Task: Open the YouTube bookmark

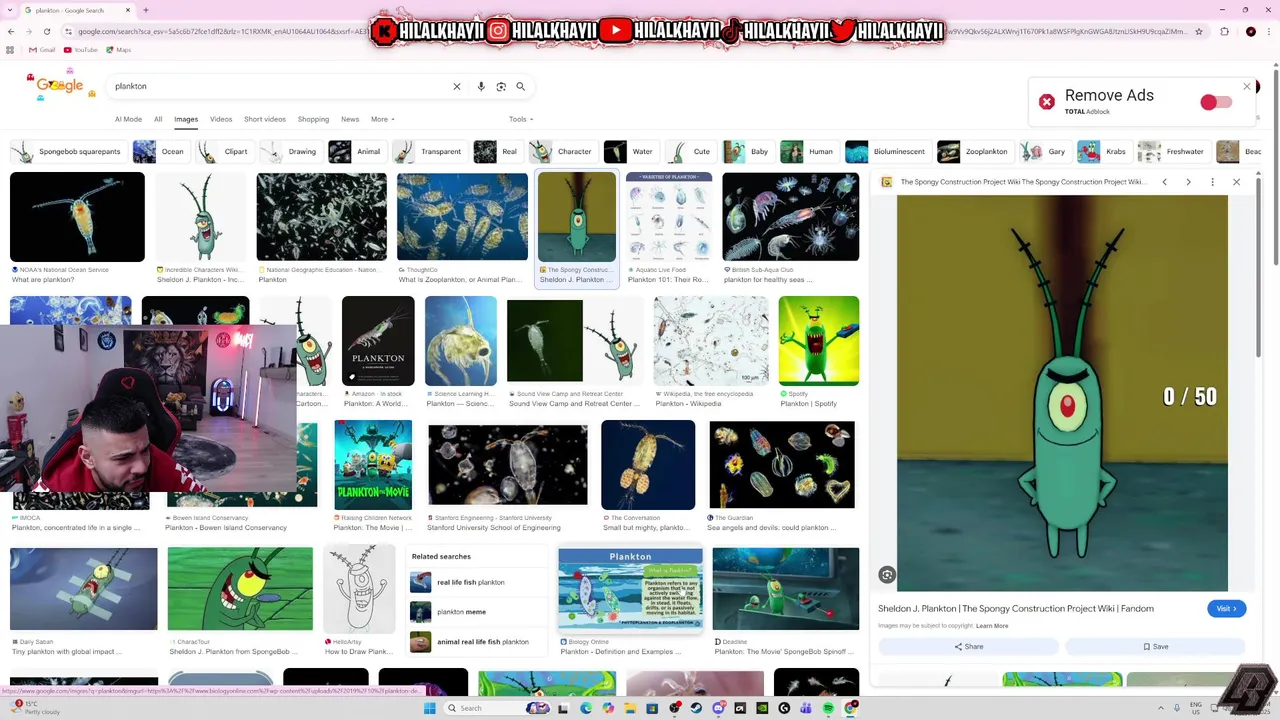Action: [81, 50]
